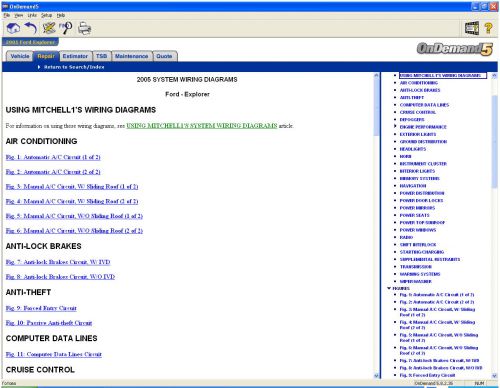Click main content scroll down arrow
500x388 pixels.
(376, 375)
